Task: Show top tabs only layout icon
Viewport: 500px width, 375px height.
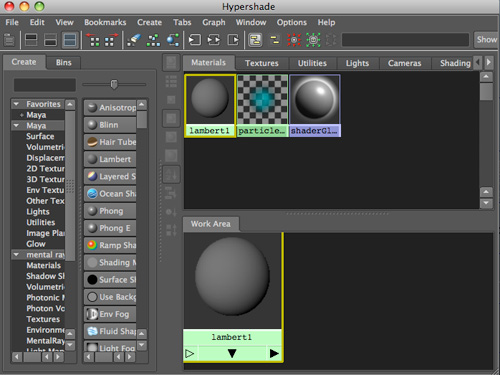Action: click(x=31, y=40)
